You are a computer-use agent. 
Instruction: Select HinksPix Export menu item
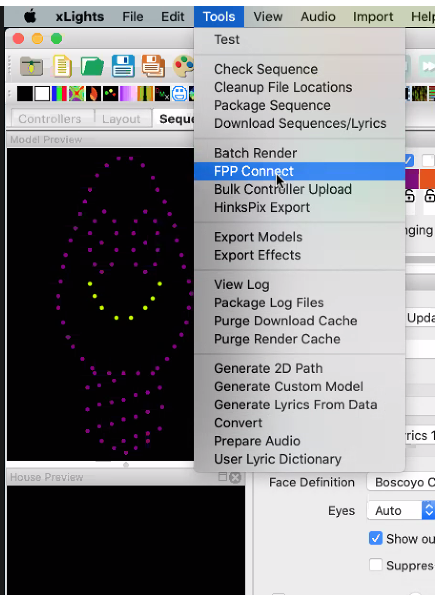[x=299, y=208]
